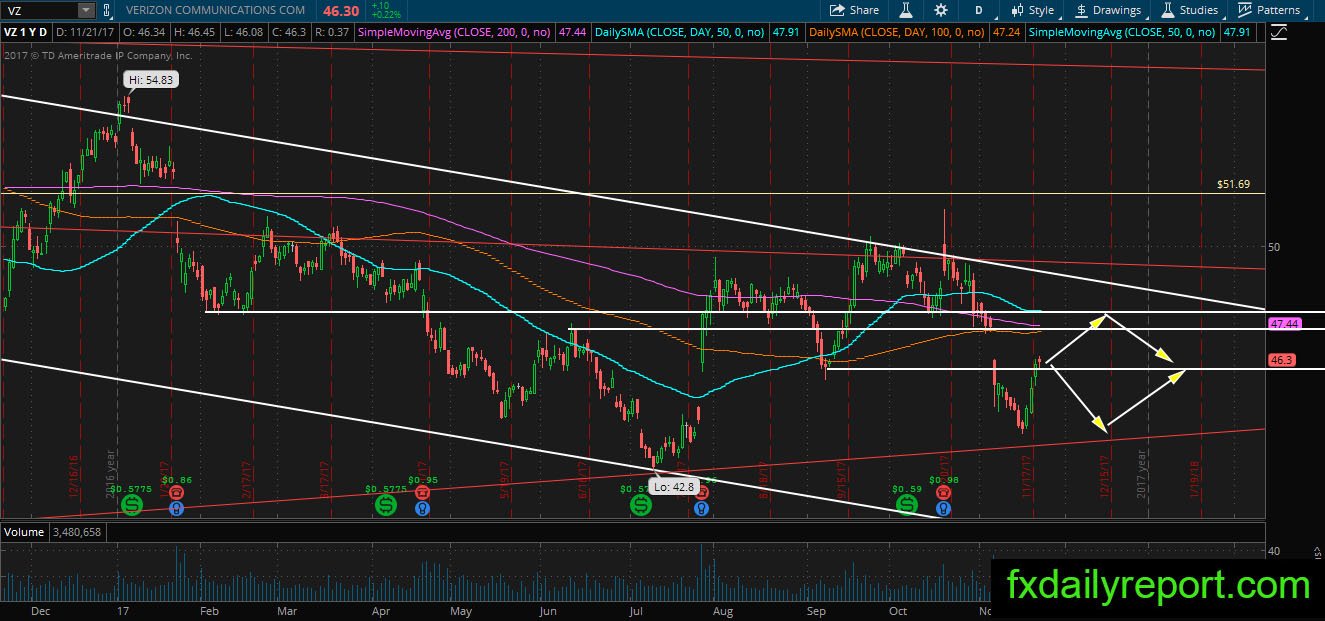Click the DailySMA (CLOSE, DAY, 50, 0, no) label
1325x621 pixels.
tap(680, 32)
